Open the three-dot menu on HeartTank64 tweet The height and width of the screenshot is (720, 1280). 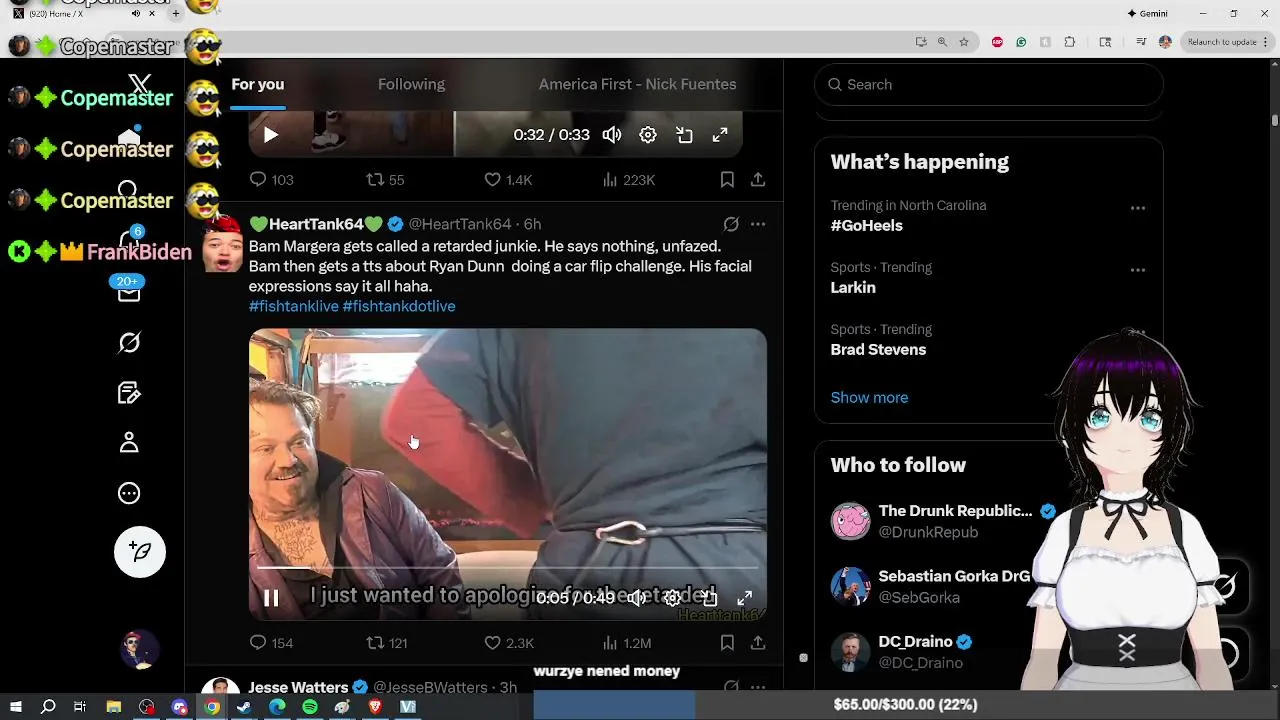click(758, 224)
